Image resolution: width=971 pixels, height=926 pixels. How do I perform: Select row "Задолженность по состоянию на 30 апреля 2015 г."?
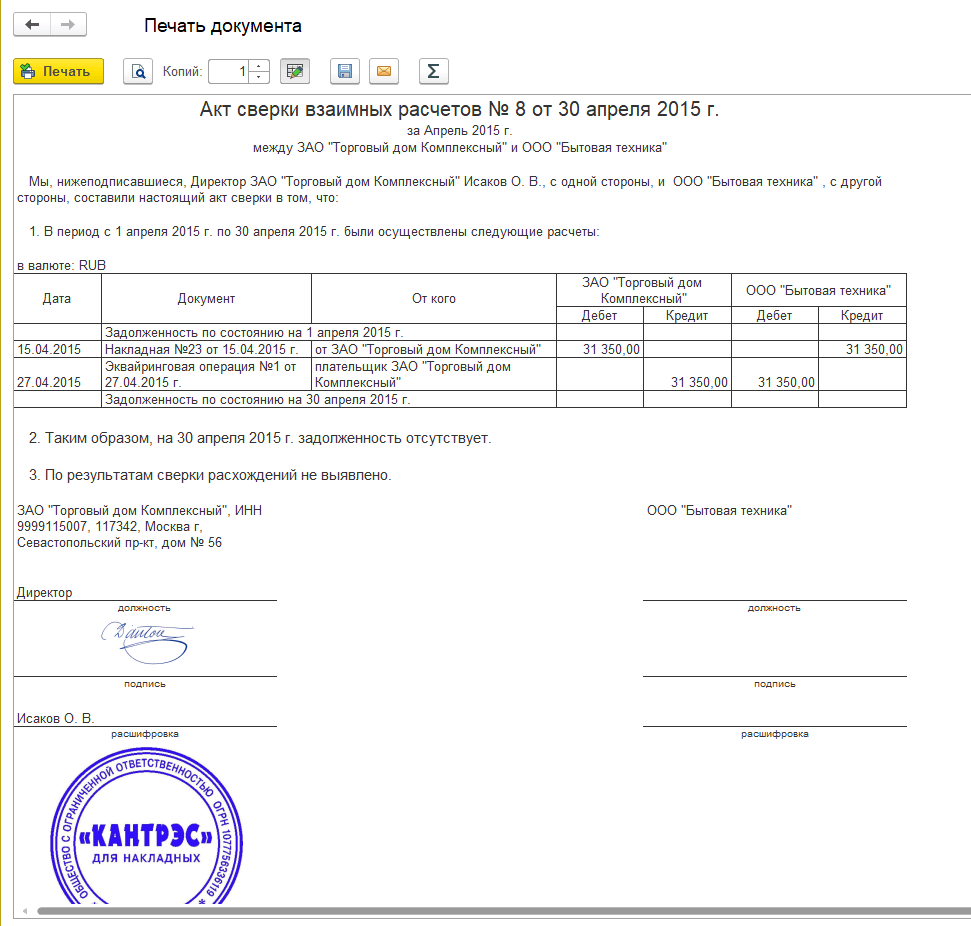click(x=328, y=400)
